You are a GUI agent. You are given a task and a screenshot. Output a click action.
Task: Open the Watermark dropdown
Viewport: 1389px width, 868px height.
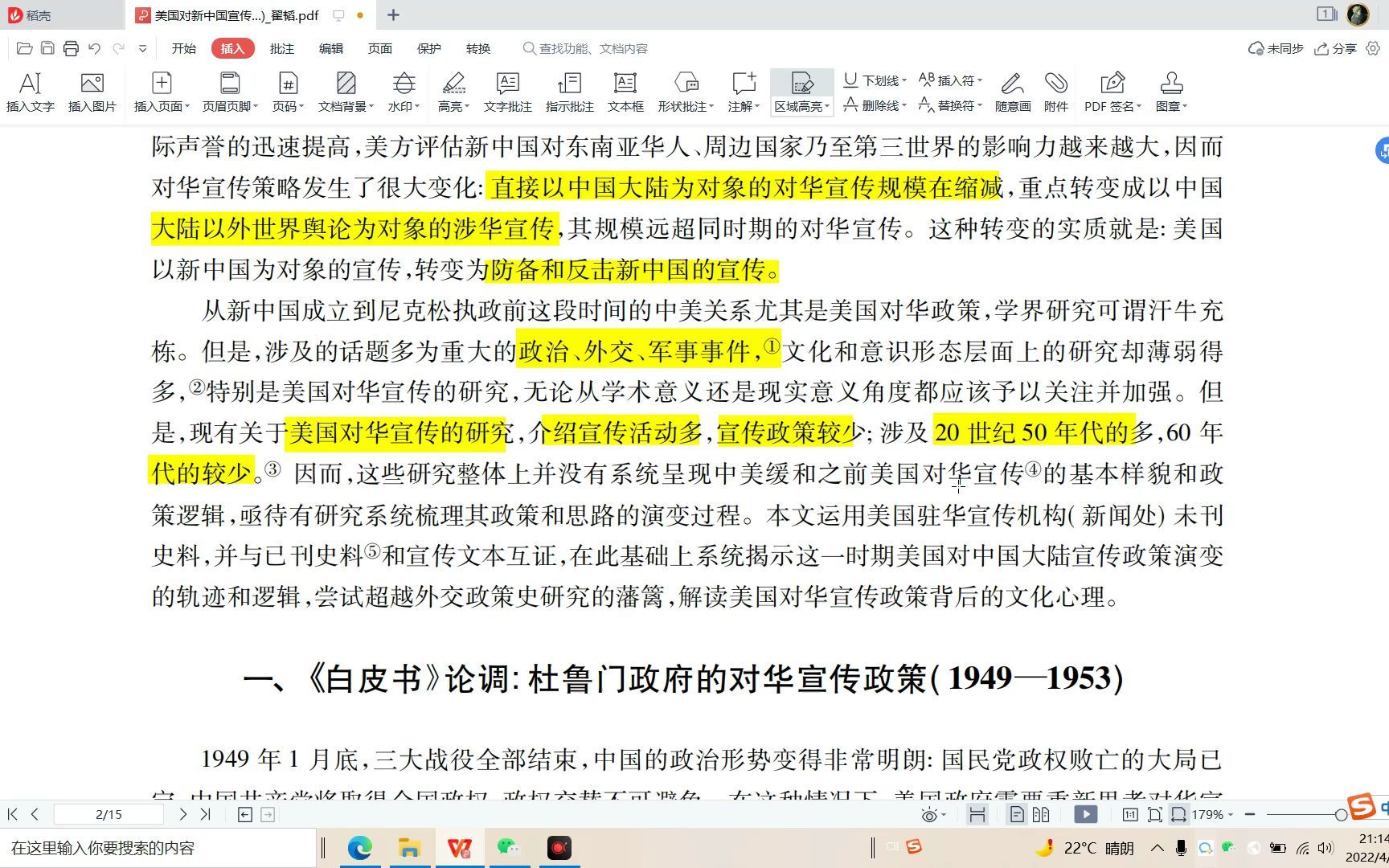(404, 92)
